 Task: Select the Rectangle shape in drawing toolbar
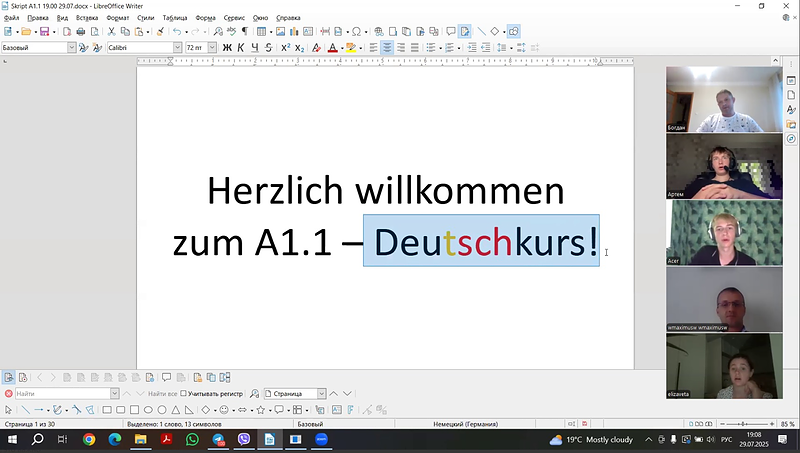107,410
